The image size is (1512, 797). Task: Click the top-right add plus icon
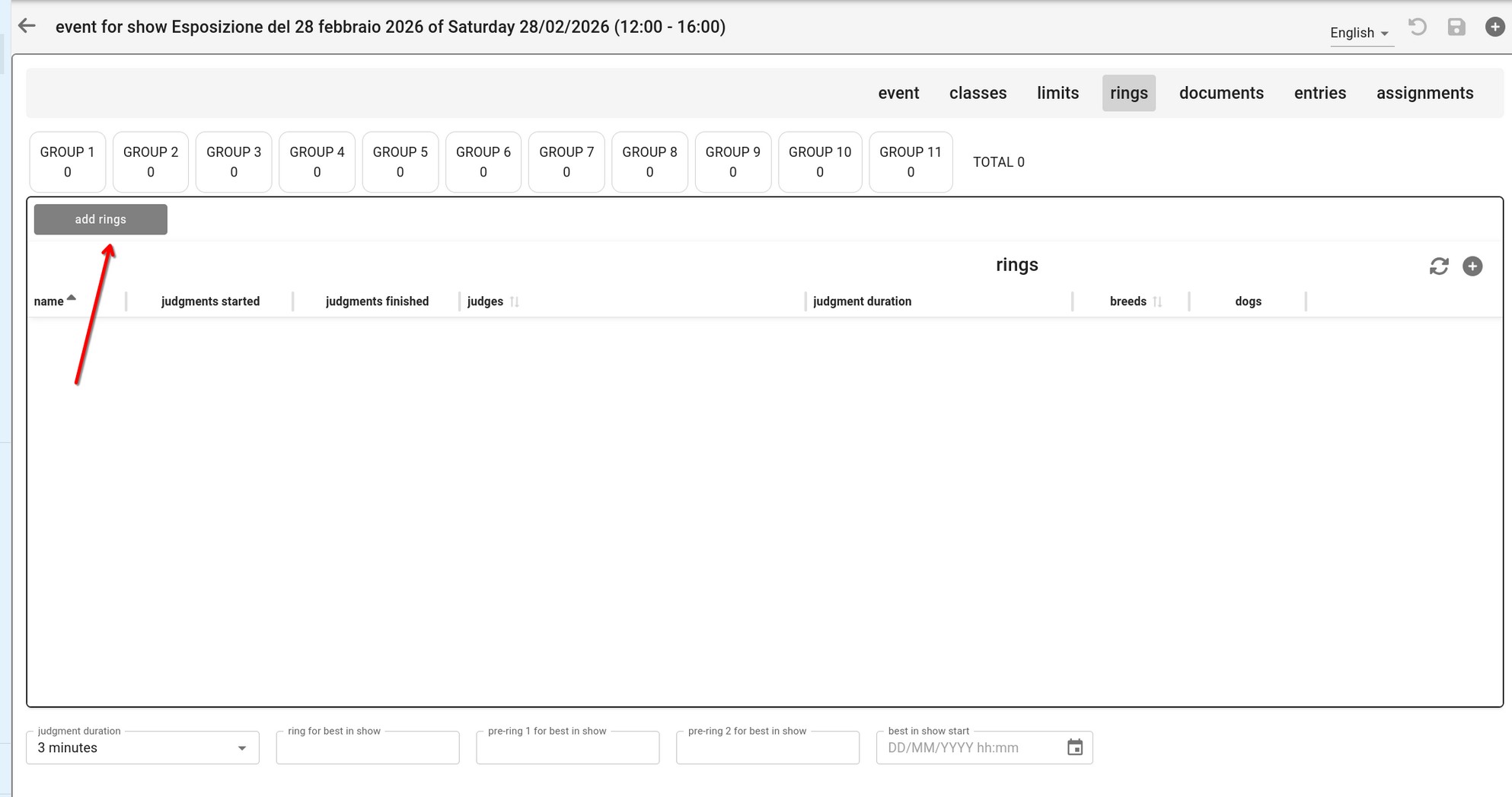pyautogui.click(x=1495, y=27)
